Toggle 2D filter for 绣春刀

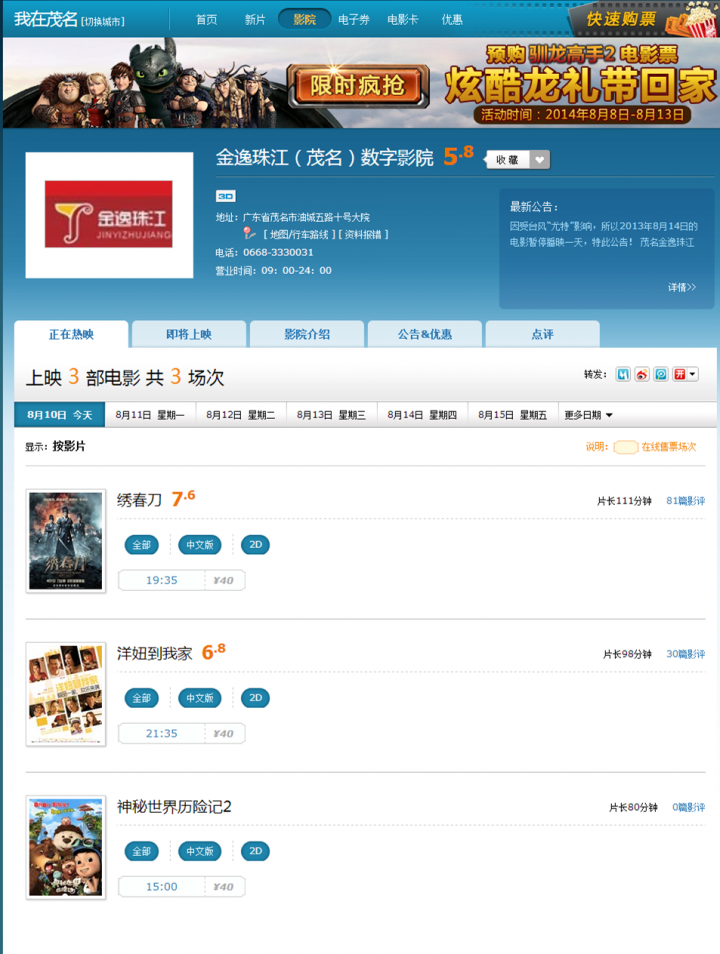click(256, 545)
